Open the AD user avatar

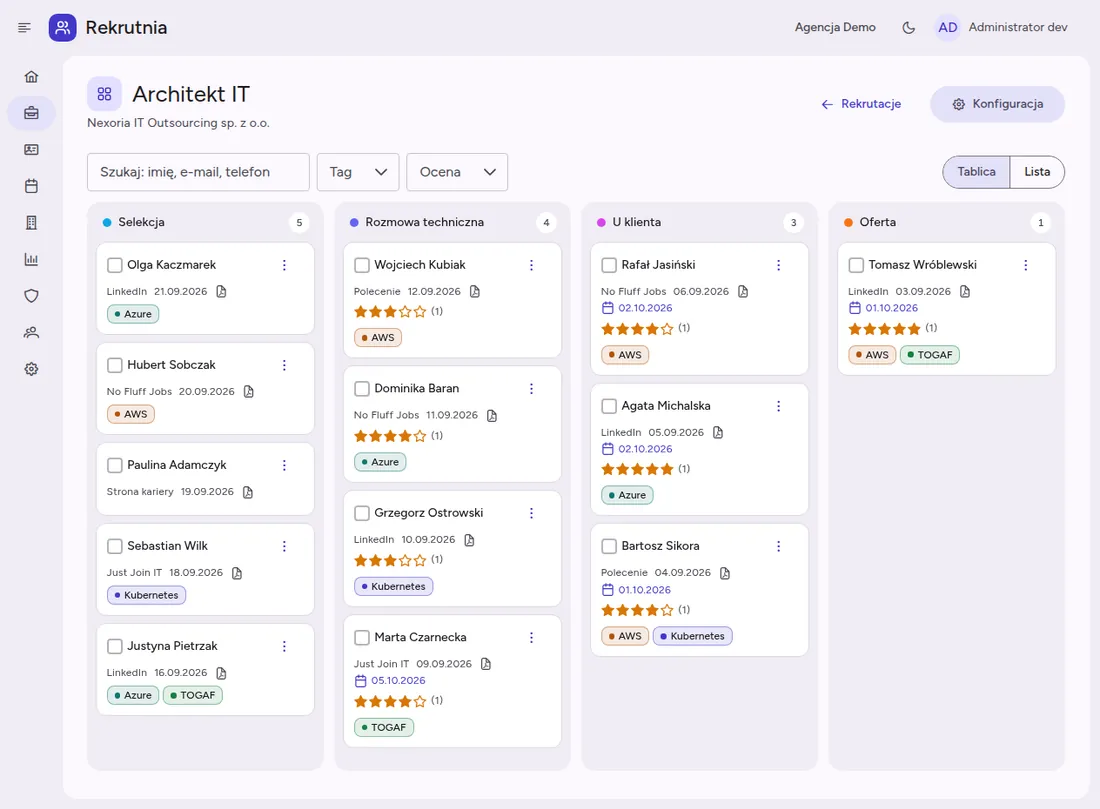point(947,27)
